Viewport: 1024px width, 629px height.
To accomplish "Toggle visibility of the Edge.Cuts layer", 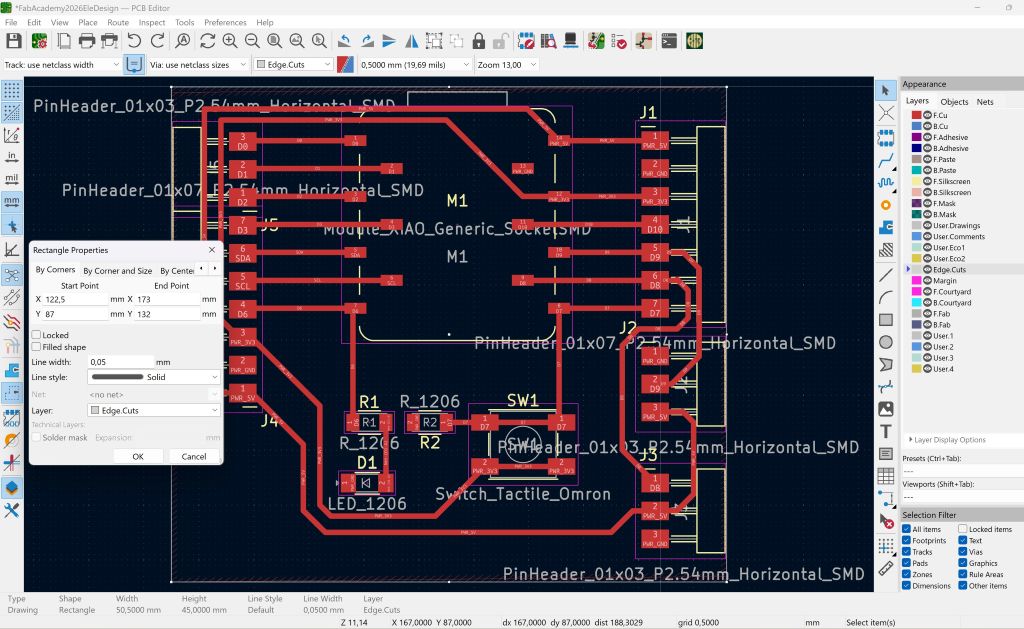I will point(927,269).
